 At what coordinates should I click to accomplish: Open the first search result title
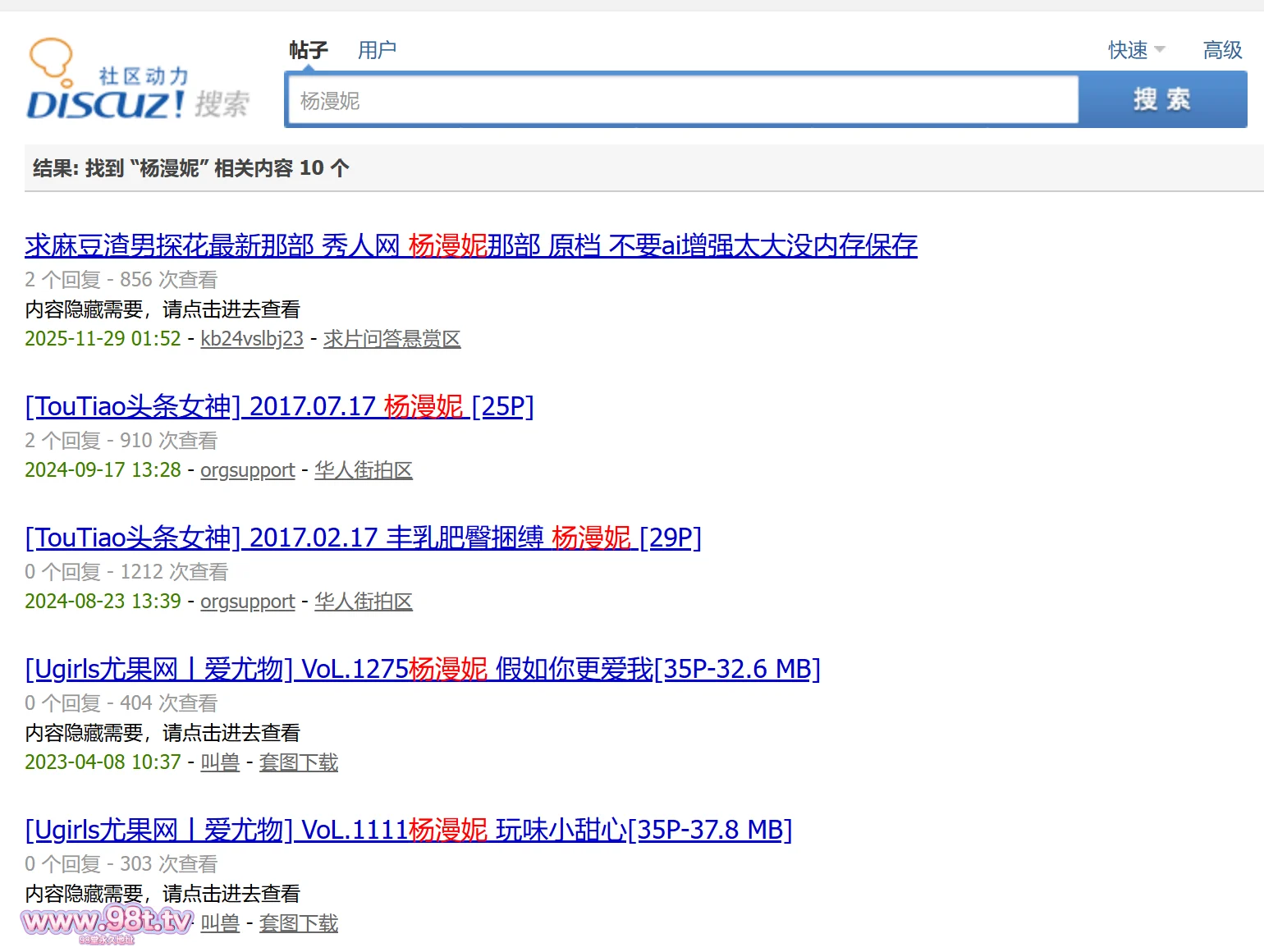pos(470,245)
